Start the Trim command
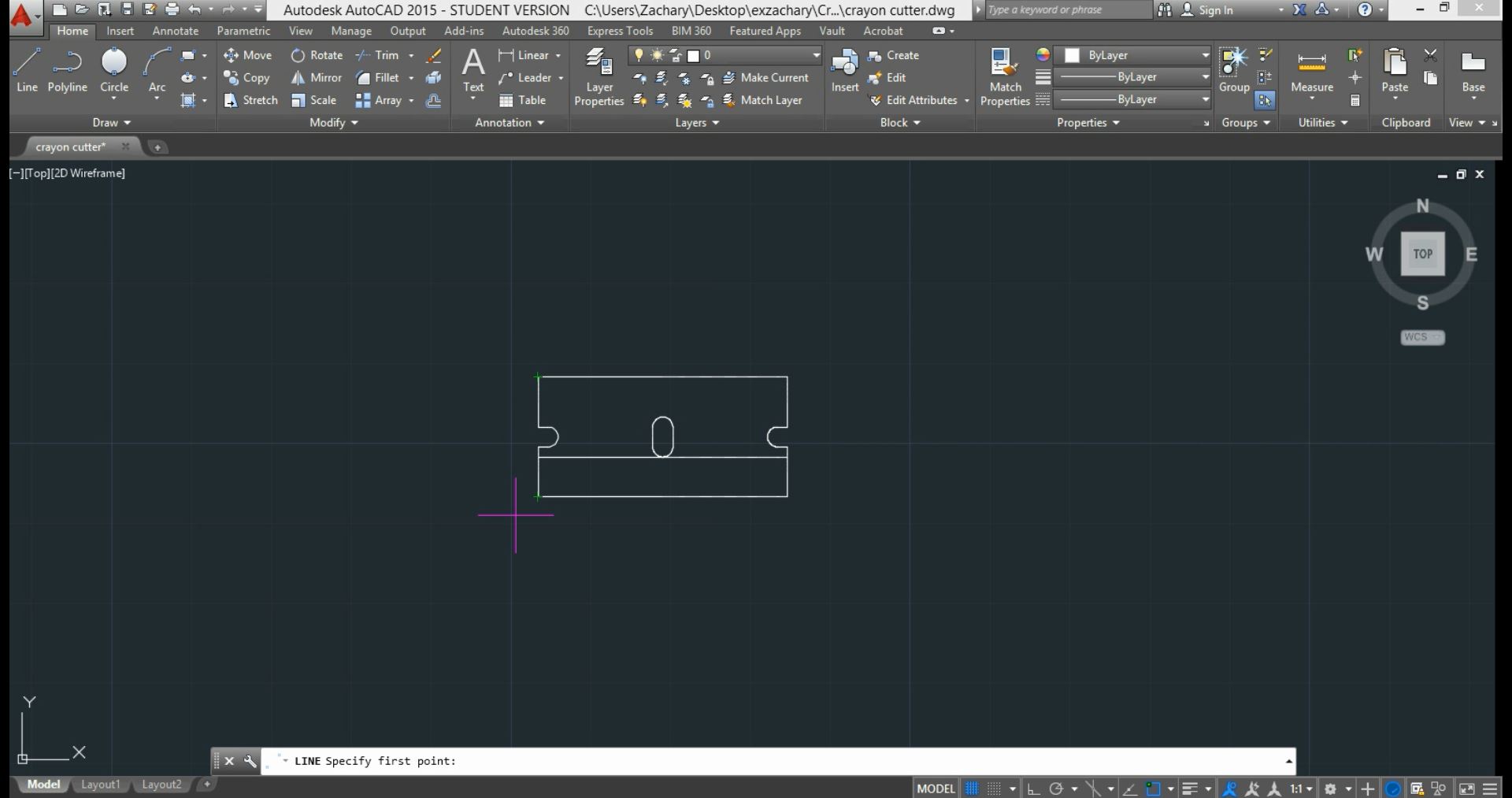 377,55
